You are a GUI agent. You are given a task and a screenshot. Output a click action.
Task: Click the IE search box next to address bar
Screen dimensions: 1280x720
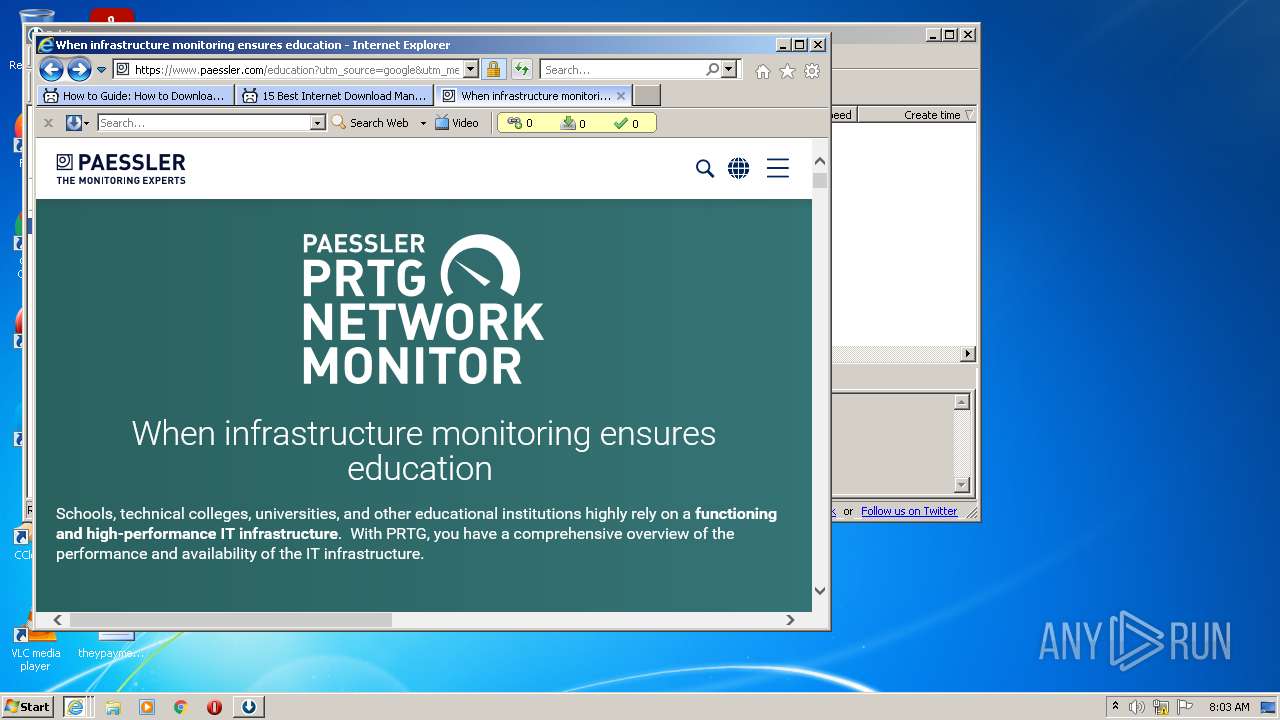(623, 70)
